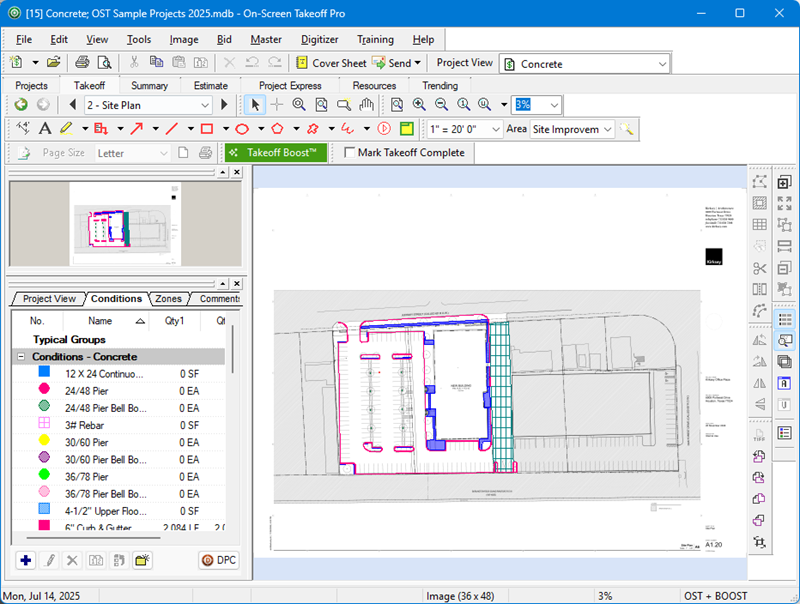Switch to the Zones tab
The image size is (800, 604).
[168, 298]
